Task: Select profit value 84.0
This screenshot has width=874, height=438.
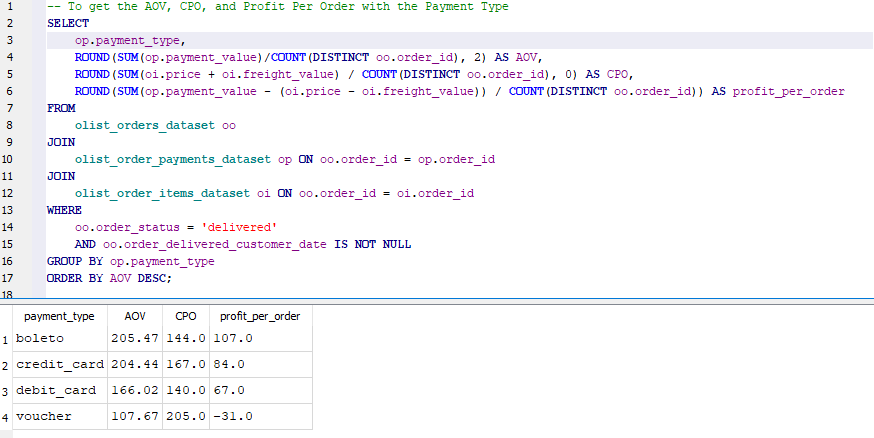Action: click(260, 364)
